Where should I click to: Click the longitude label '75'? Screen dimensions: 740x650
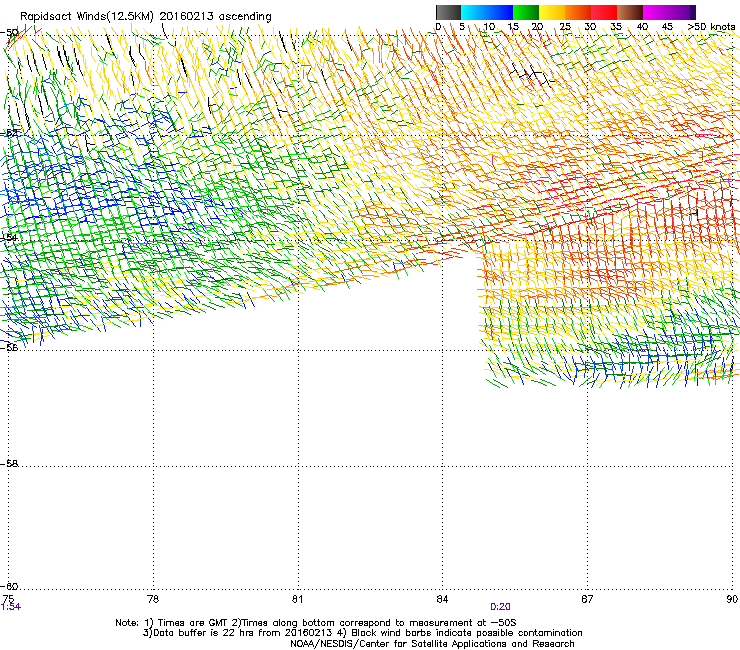click(x=8, y=599)
